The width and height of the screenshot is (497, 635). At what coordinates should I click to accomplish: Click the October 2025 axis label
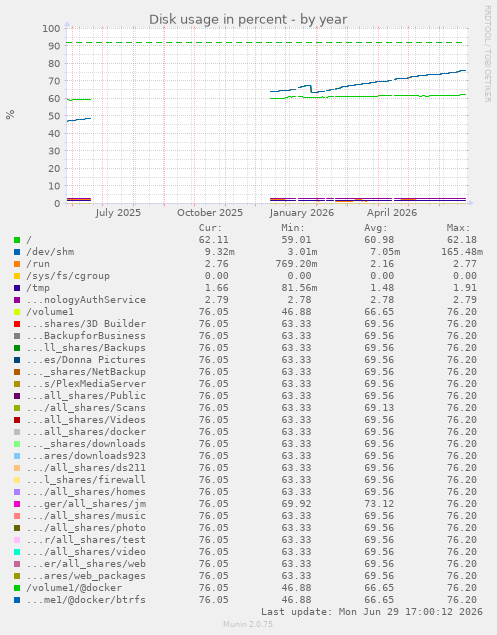tap(210, 213)
